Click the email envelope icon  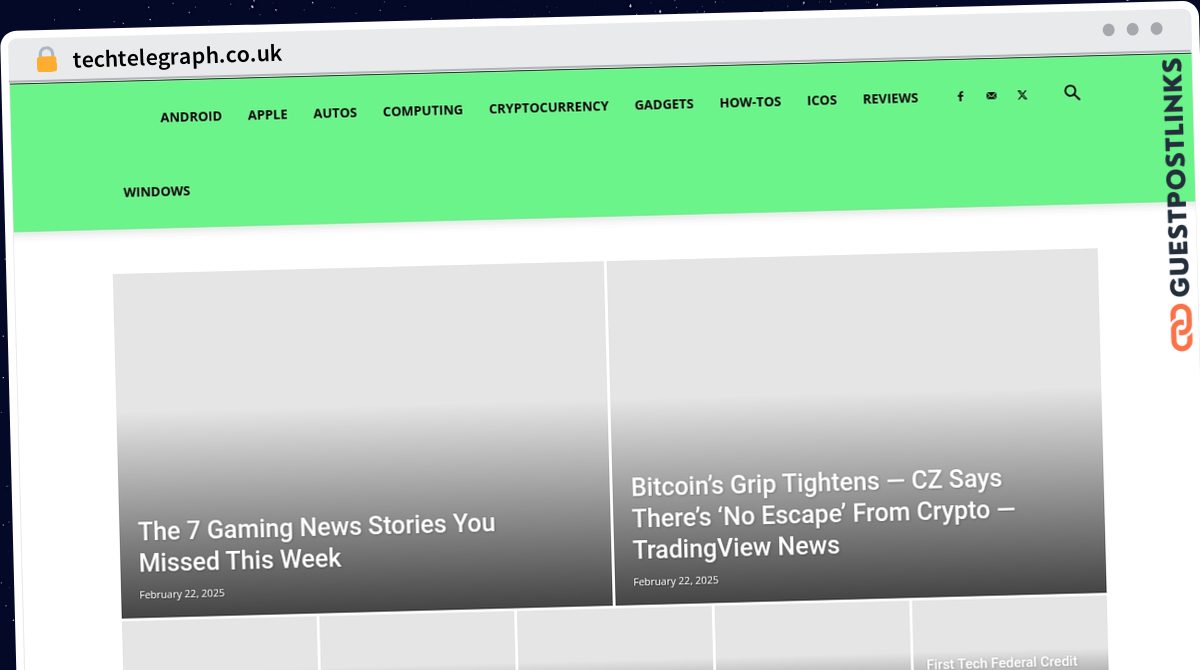coord(991,96)
